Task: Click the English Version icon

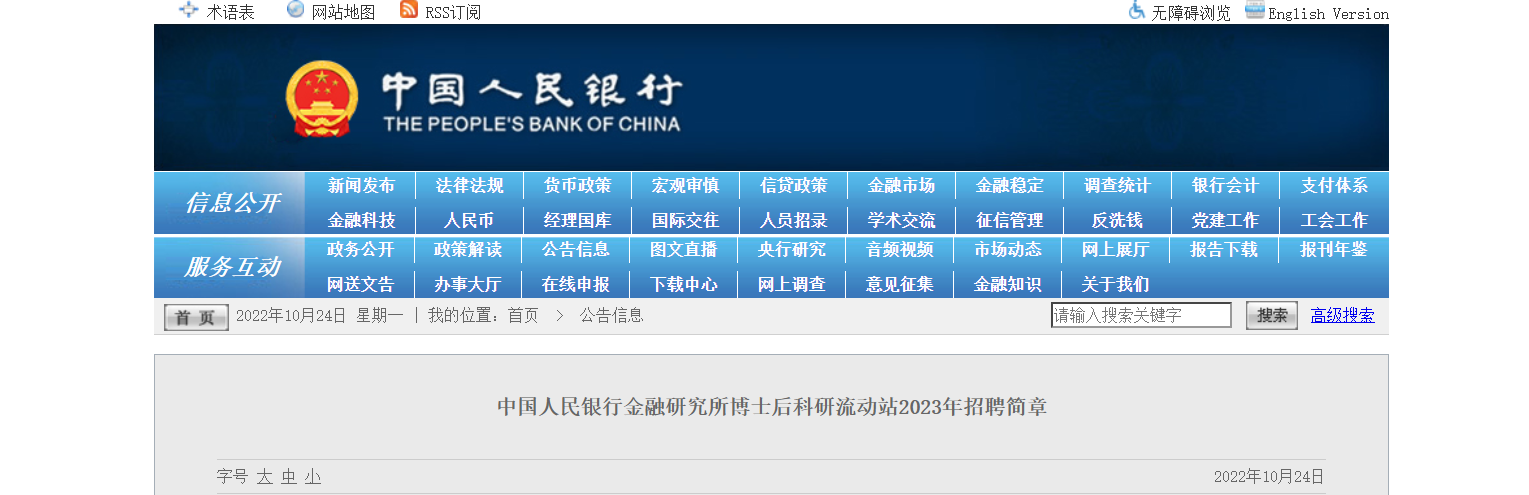Action: click(1254, 10)
